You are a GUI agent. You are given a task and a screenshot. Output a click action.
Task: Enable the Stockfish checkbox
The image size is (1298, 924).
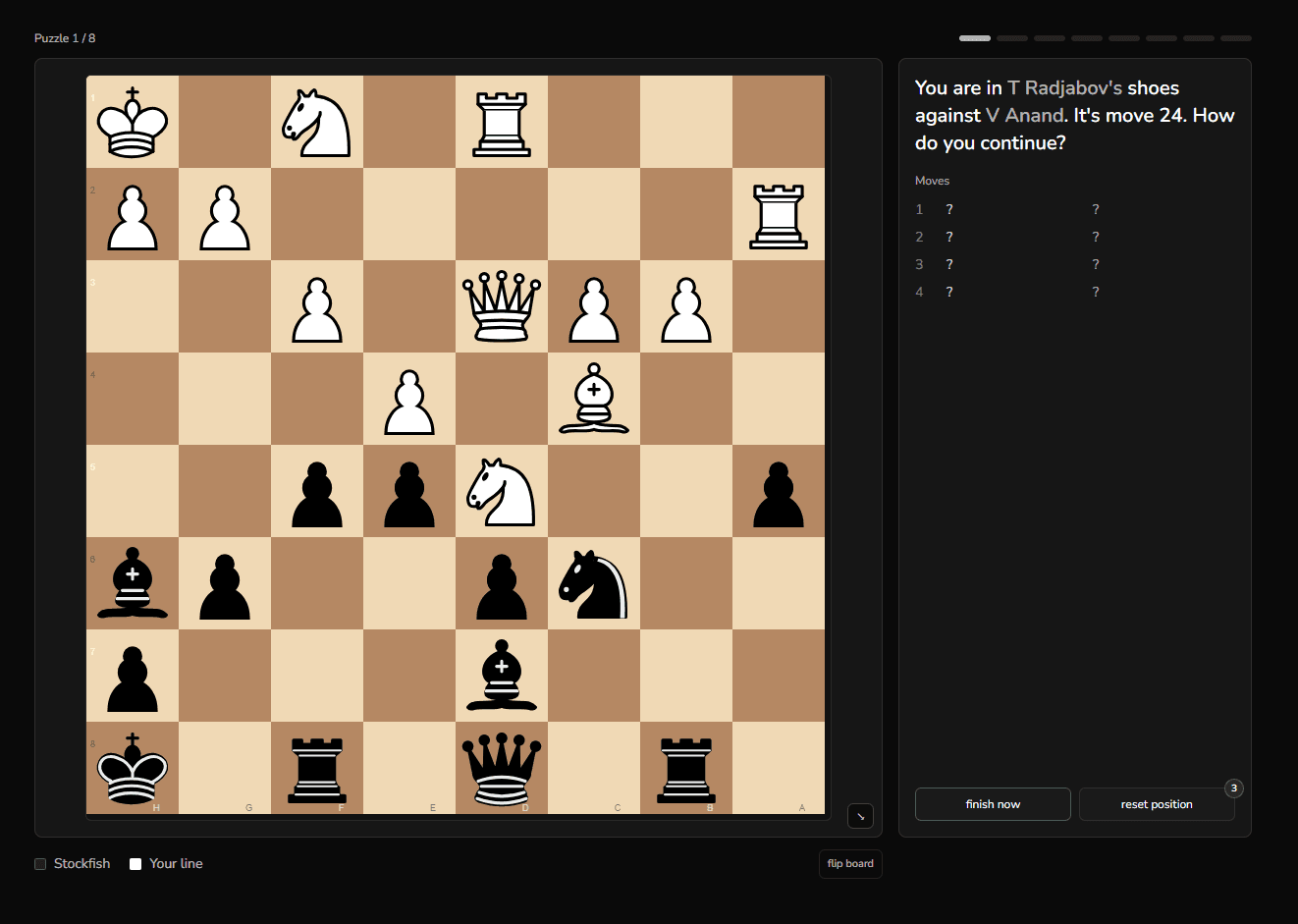[x=40, y=864]
